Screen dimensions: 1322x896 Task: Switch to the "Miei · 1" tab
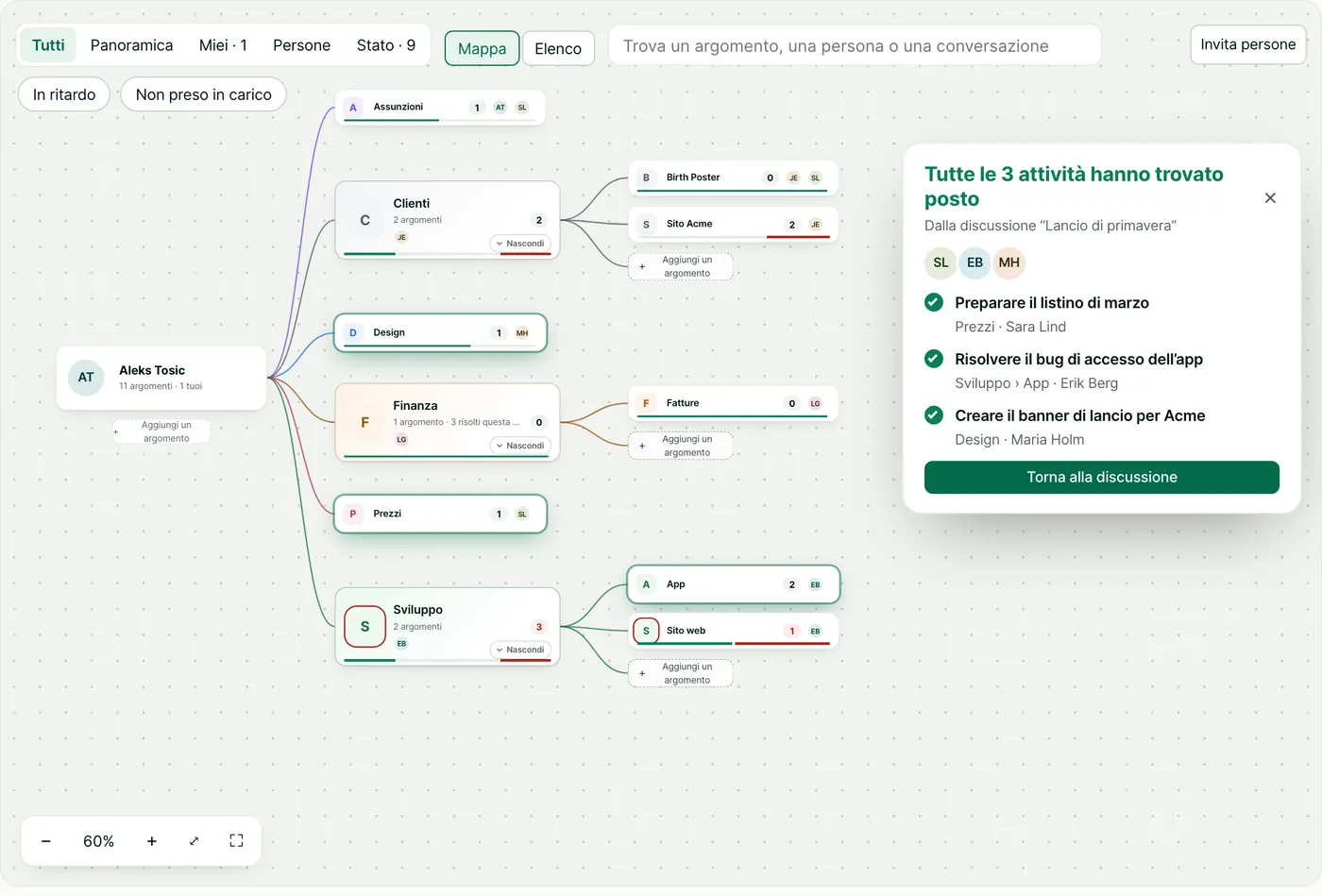(x=223, y=45)
